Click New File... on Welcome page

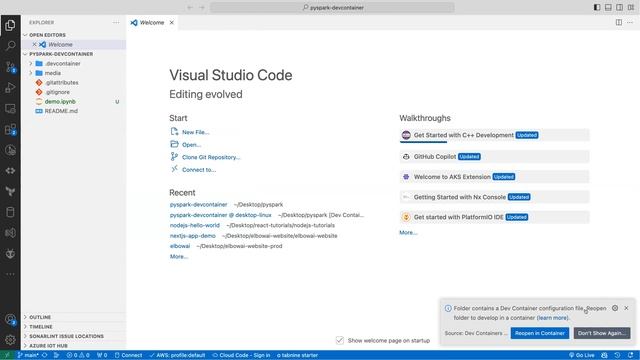[196, 132]
